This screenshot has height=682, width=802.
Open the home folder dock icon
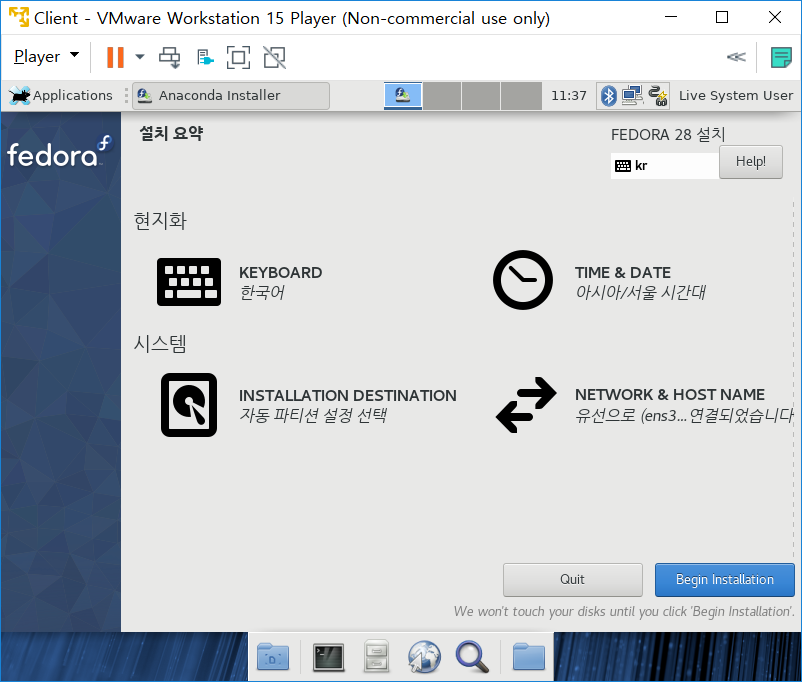tap(528, 656)
